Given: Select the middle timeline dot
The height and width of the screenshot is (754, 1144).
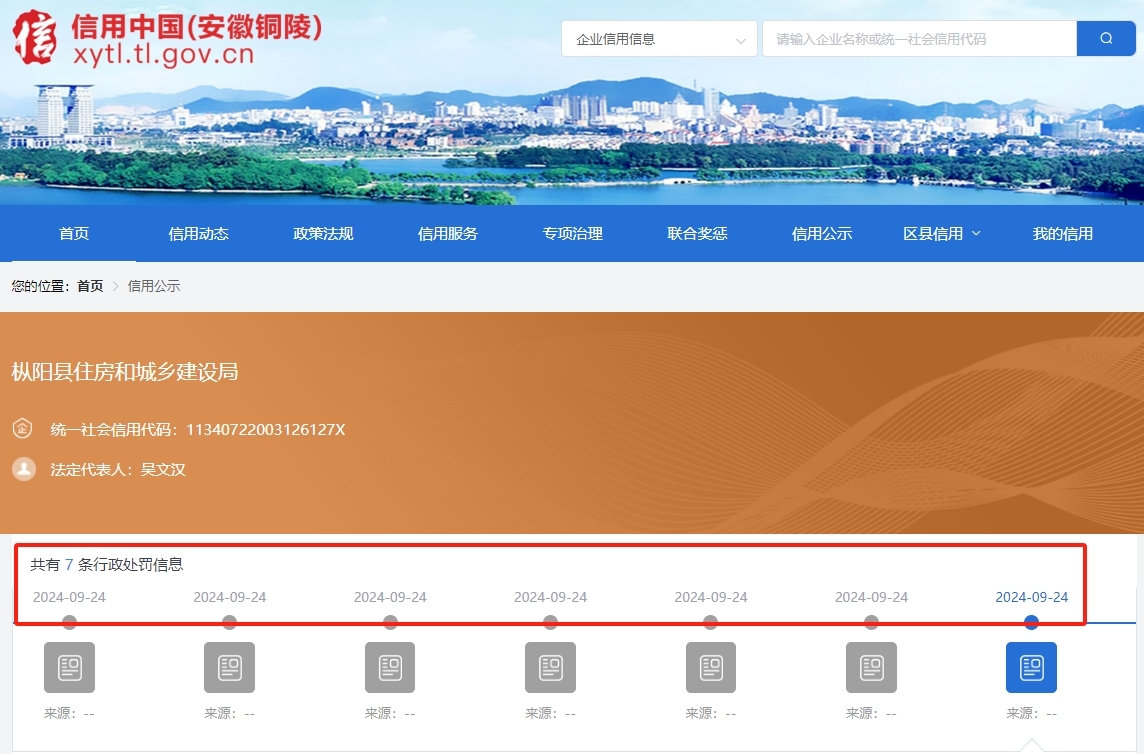Looking at the screenshot, I should [550, 621].
